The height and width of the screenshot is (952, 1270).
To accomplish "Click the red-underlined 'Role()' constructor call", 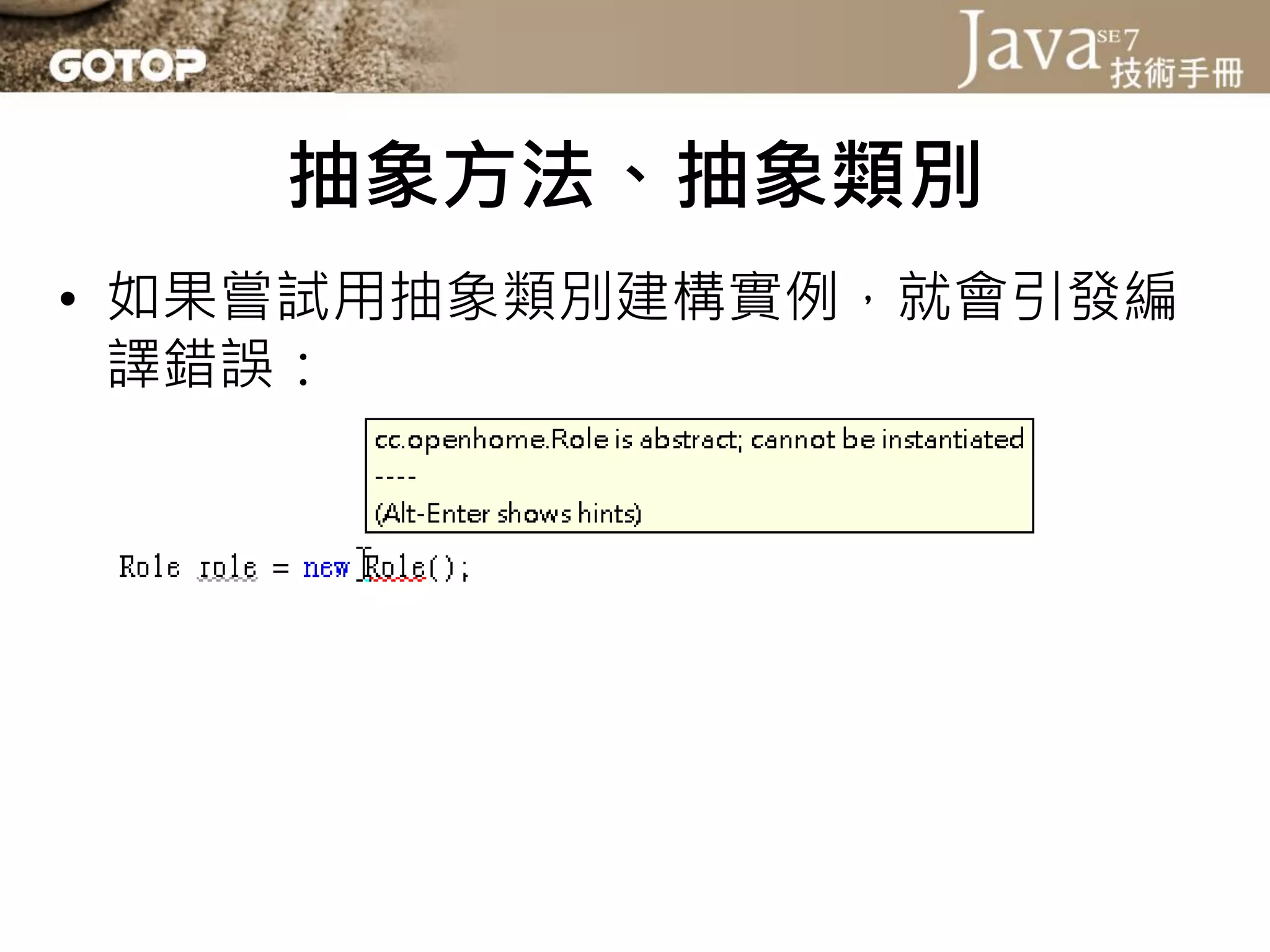I will [x=411, y=568].
